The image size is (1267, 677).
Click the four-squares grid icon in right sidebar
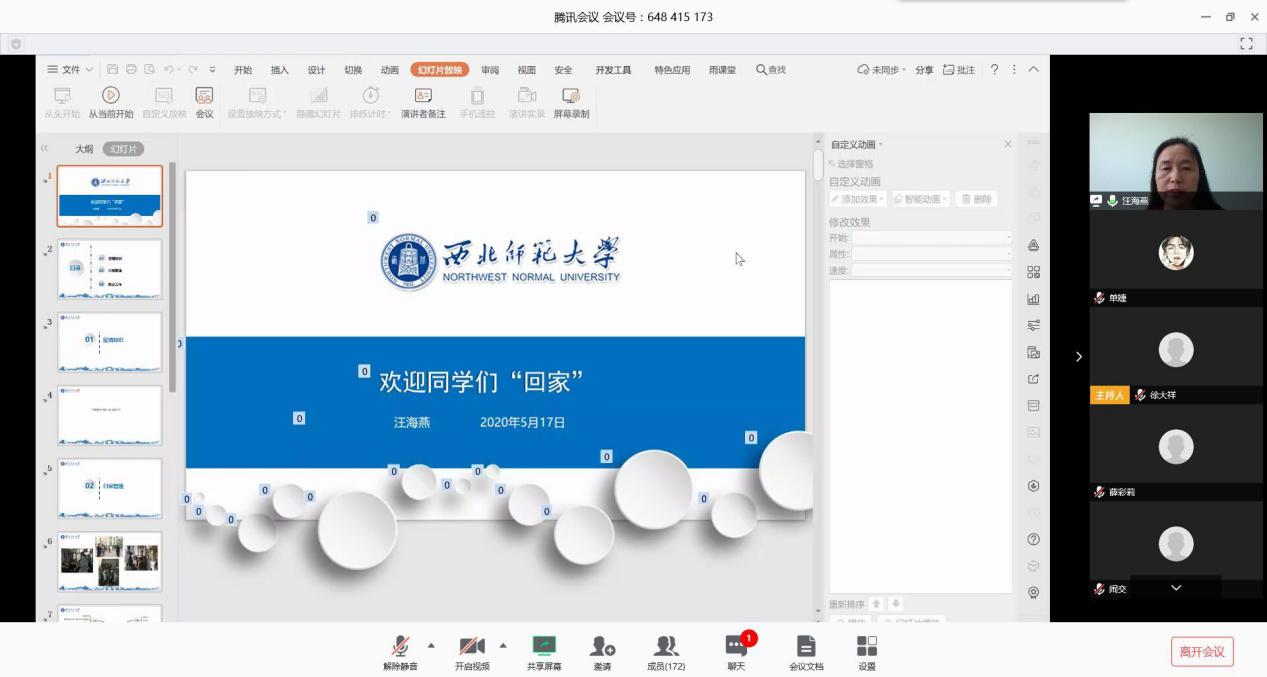[x=1033, y=272]
